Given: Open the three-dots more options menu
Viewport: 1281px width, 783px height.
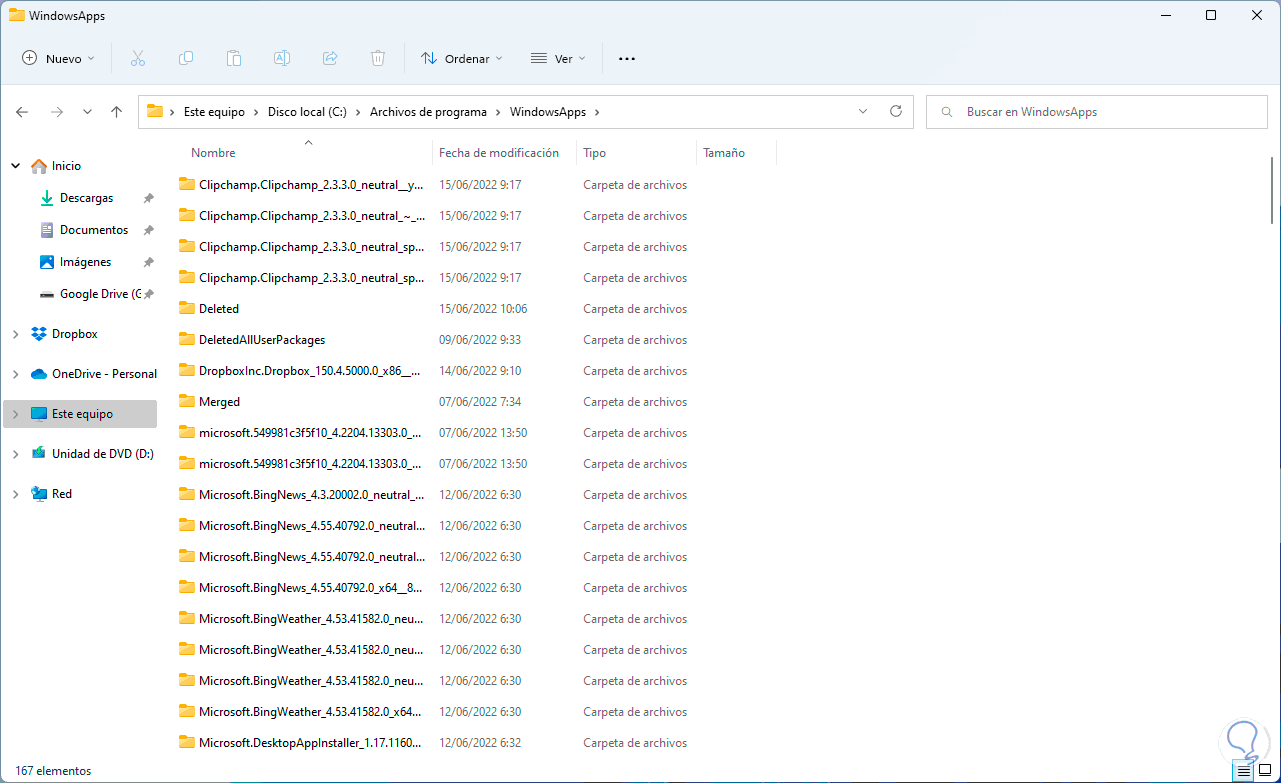Looking at the screenshot, I should pos(627,59).
